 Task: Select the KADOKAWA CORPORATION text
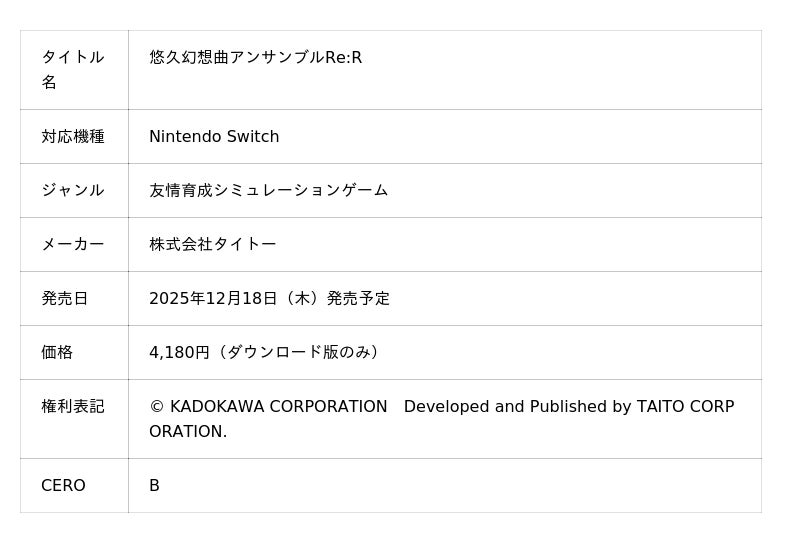278,407
